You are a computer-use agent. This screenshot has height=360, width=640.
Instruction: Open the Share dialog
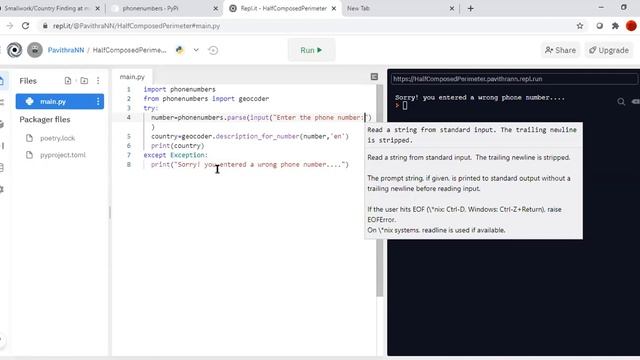click(560, 50)
